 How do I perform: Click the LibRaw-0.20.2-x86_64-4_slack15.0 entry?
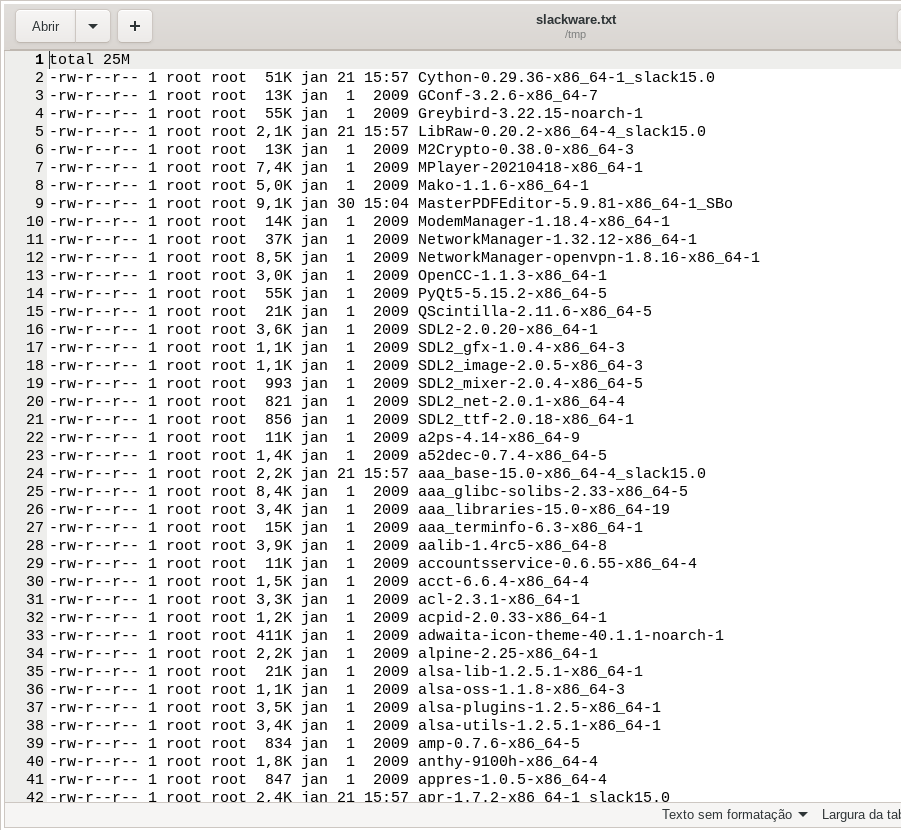[x=561, y=132]
